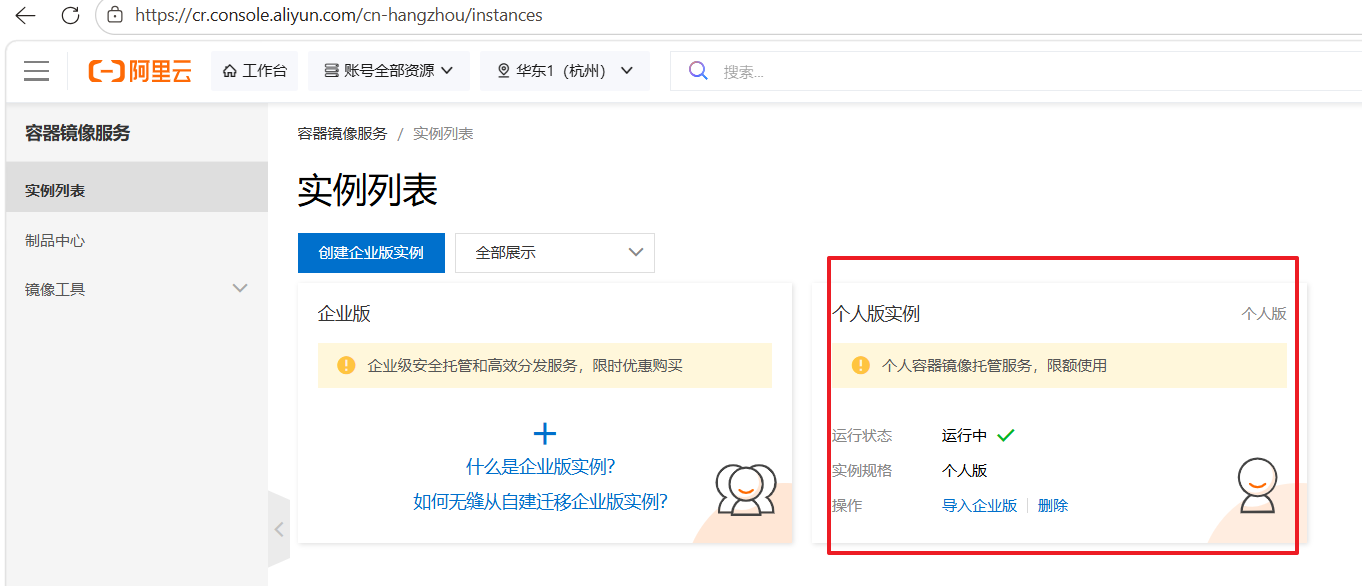Open the 工作台 workbench
The height and width of the screenshot is (586, 1362).
254,71
